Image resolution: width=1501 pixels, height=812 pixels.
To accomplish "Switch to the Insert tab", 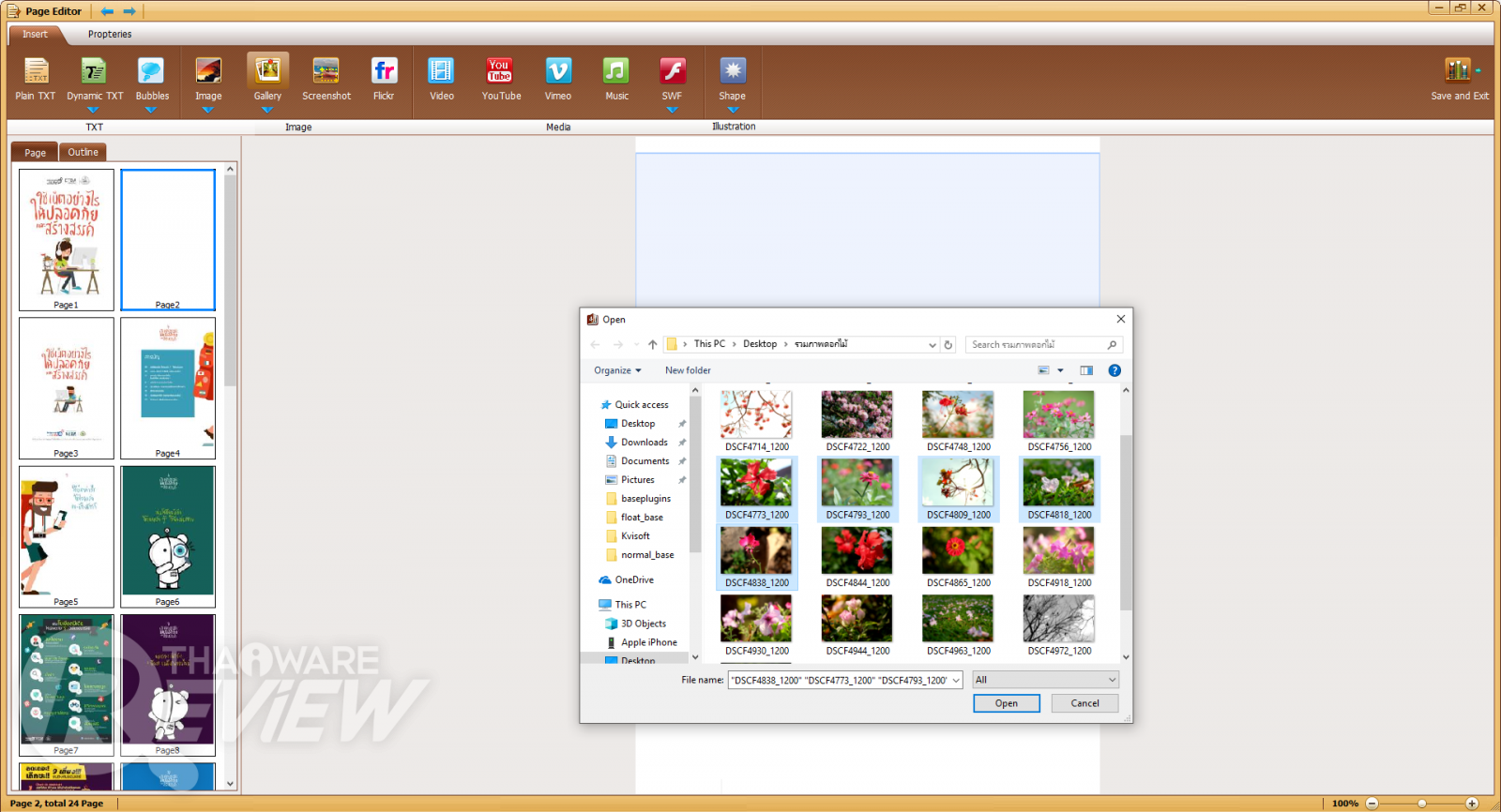I will click(x=35, y=35).
